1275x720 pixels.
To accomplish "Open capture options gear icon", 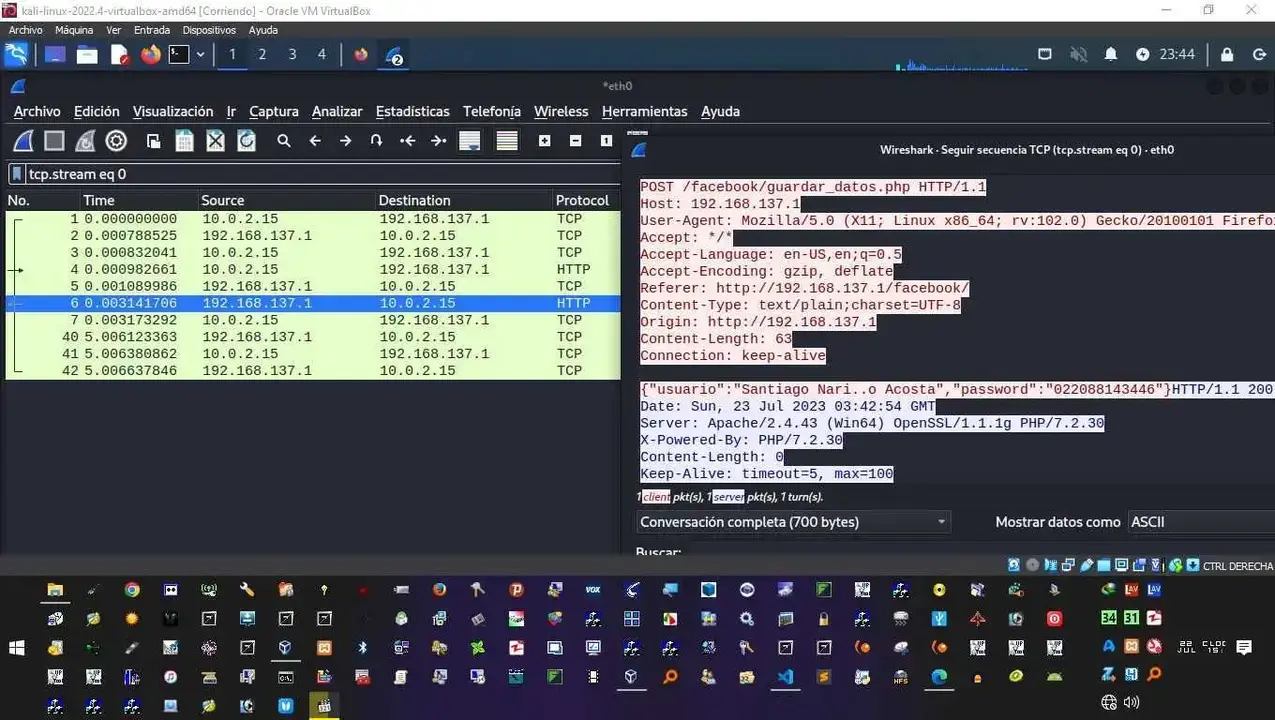I will click(x=116, y=141).
